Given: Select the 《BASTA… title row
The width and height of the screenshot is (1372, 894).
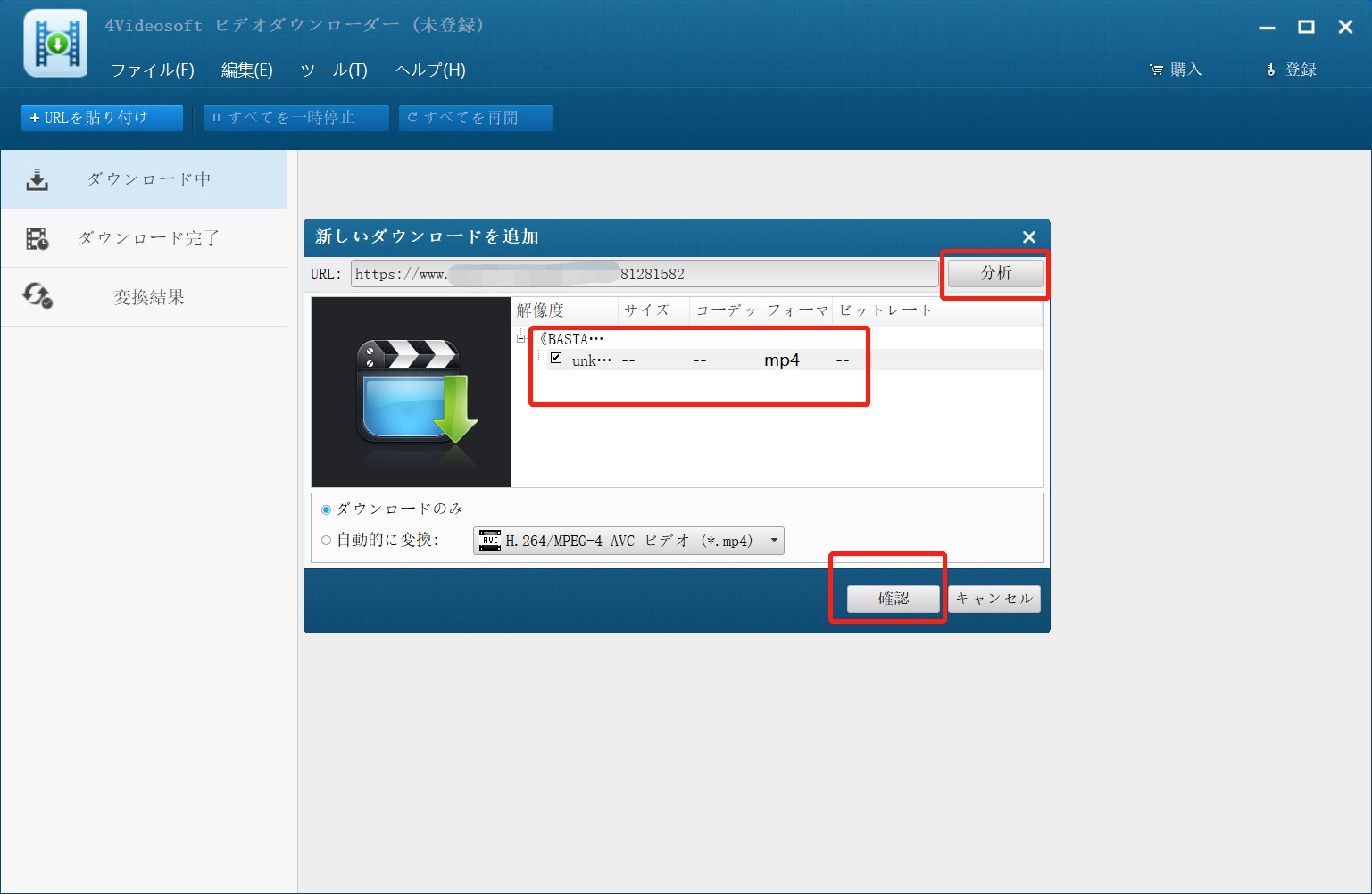Looking at the screenshot, I should [572, 339].
